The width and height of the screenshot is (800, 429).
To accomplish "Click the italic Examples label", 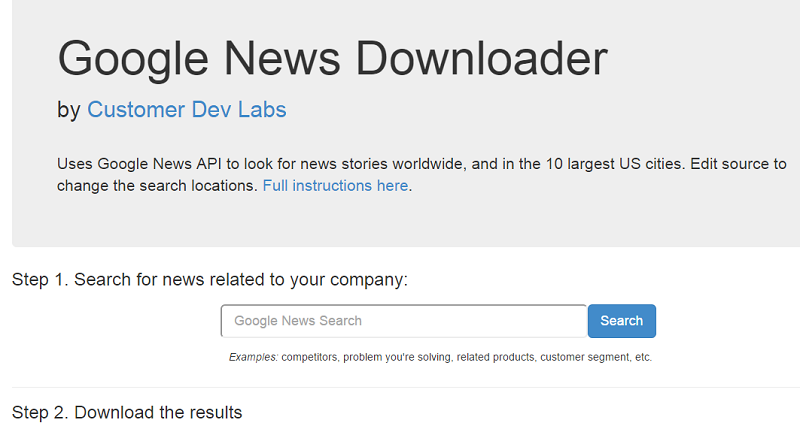I will pyautogui.click(x=253, y=357).
